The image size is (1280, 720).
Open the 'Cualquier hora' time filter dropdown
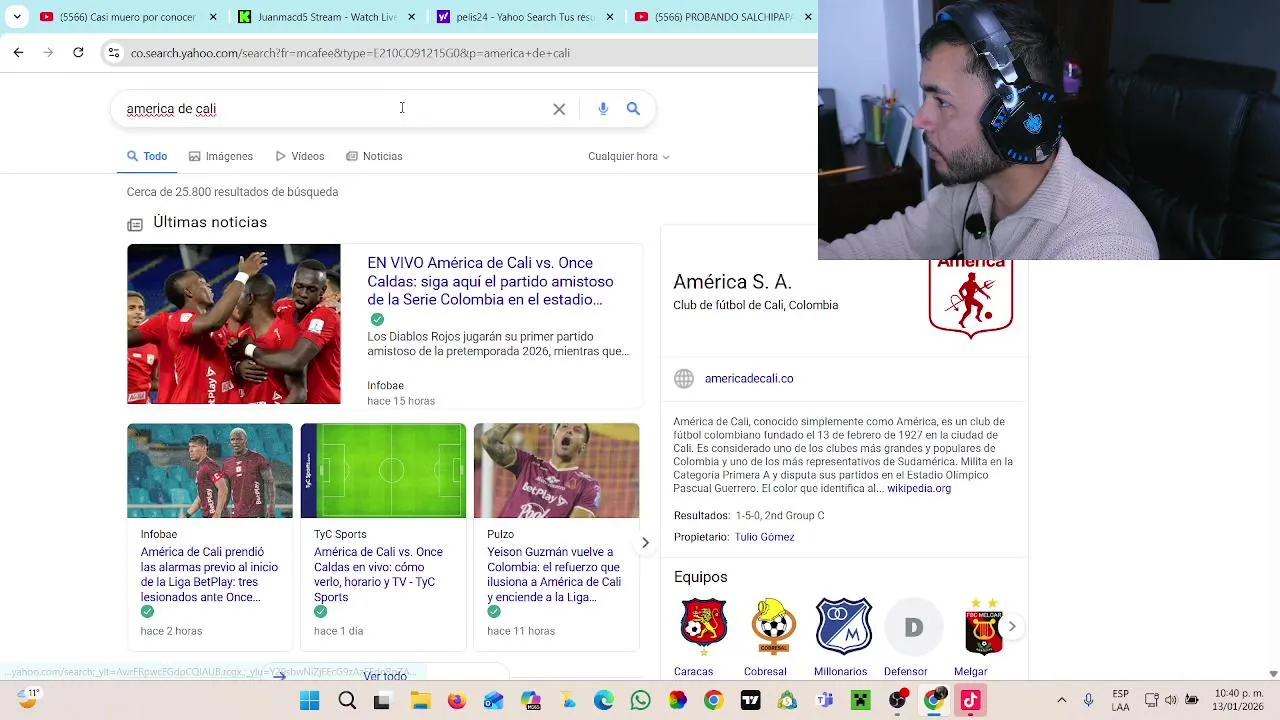tap(629, 156)
